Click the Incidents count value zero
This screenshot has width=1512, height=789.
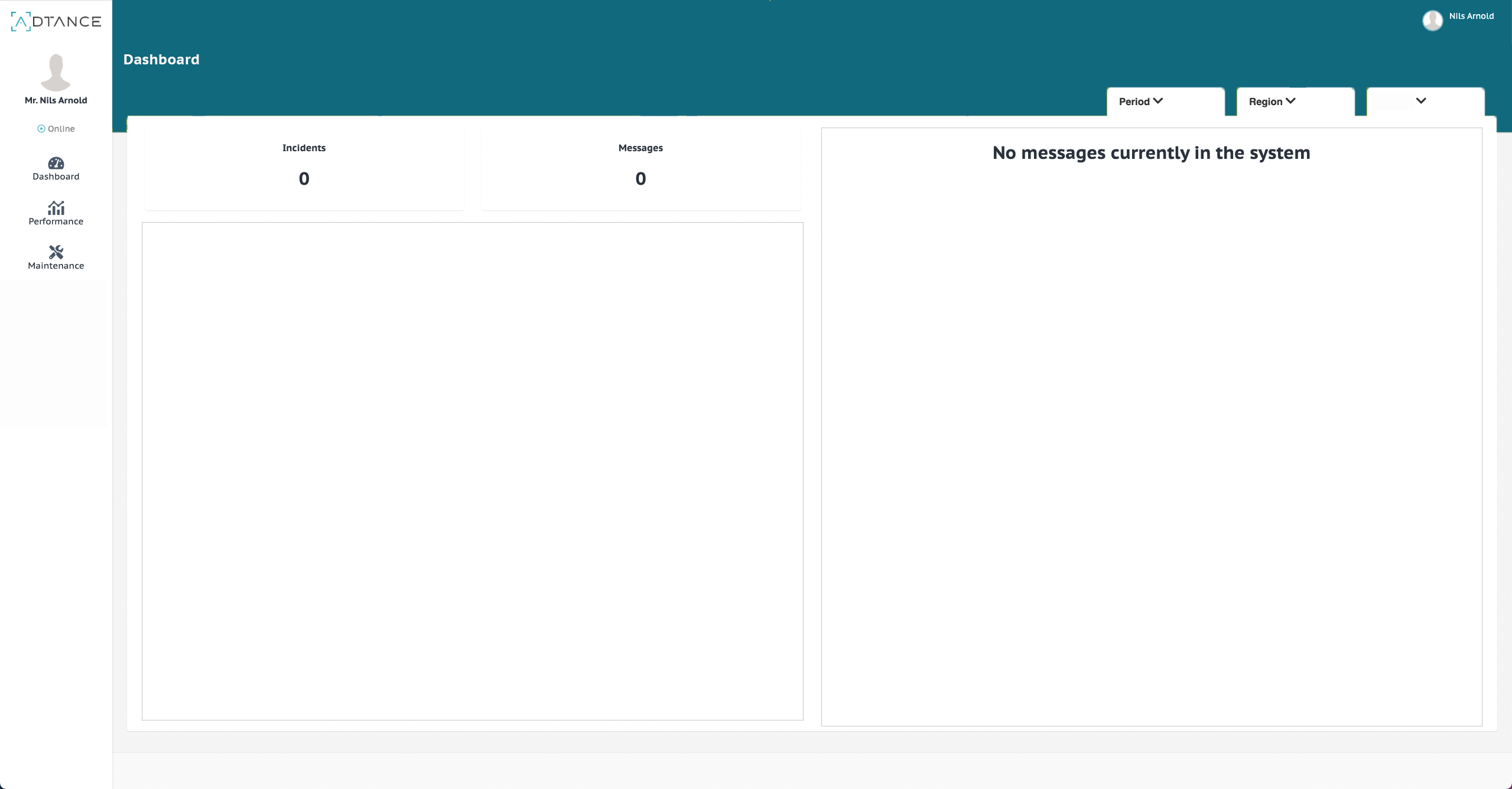[x=304, y=178]
